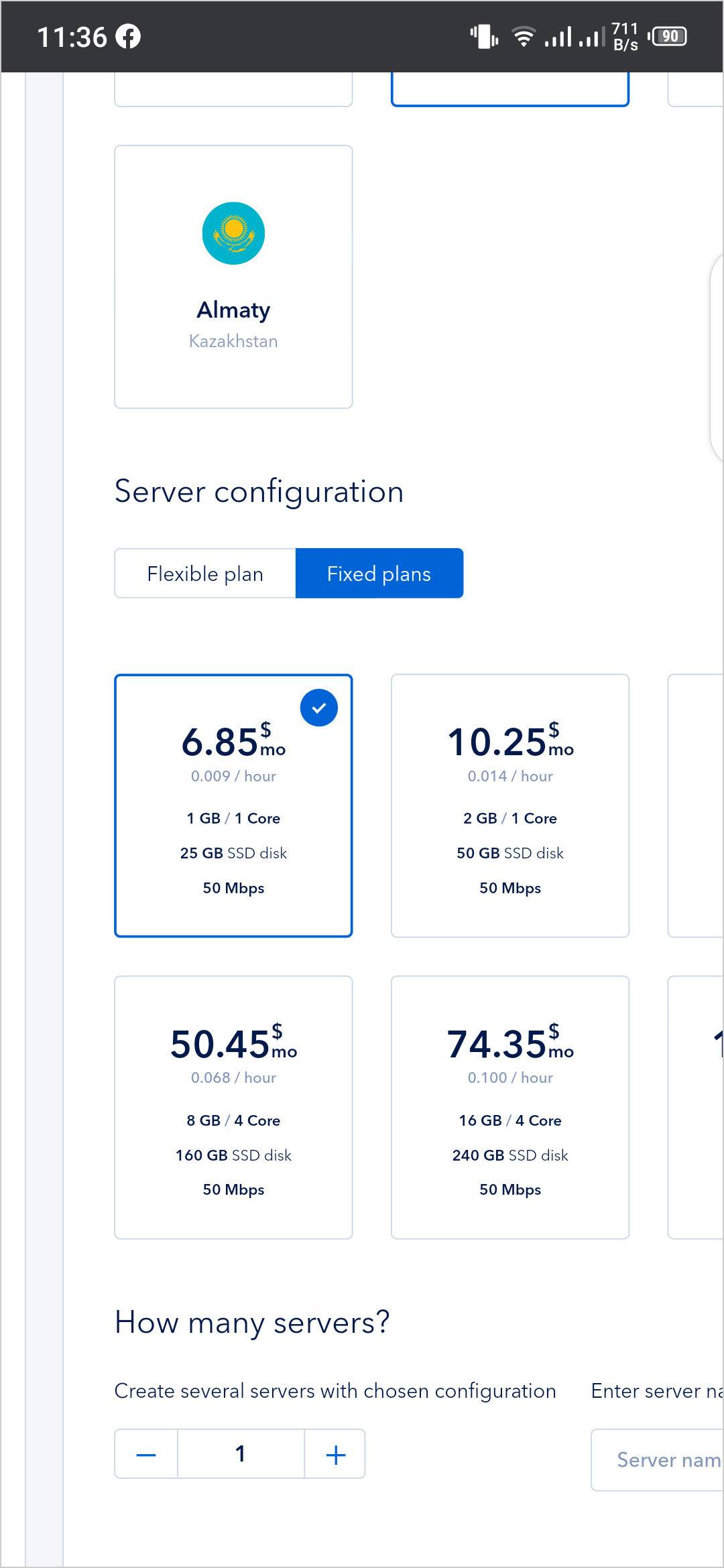The image size is (724, 1568).
Task: Switch to the Fixed plans tab
Action: click(x=379, y=574)
